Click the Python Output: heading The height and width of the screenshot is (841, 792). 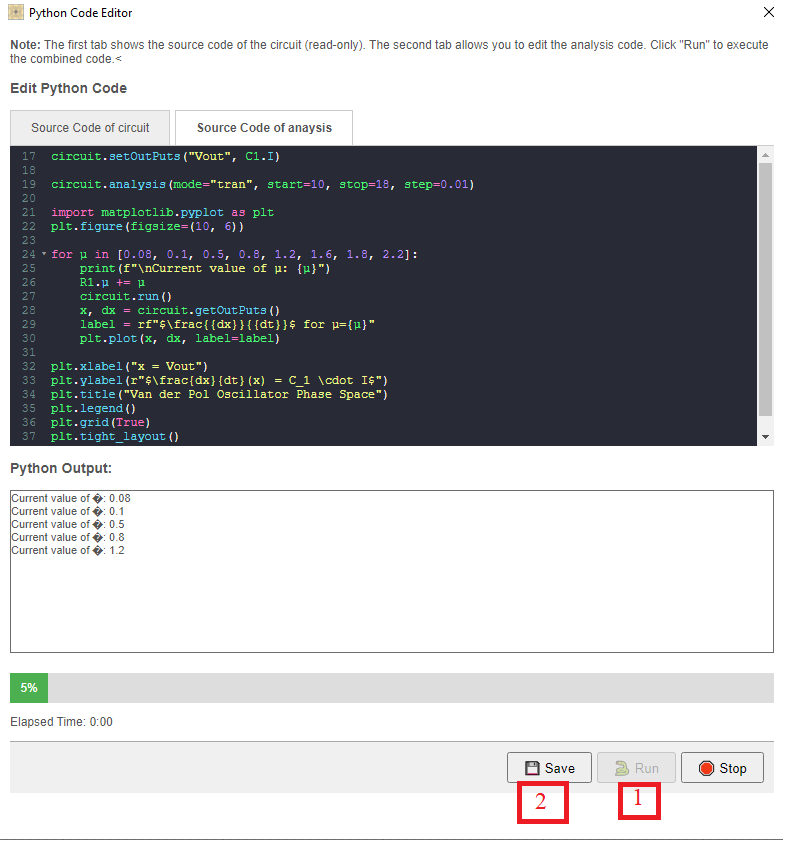pos(61,468)
